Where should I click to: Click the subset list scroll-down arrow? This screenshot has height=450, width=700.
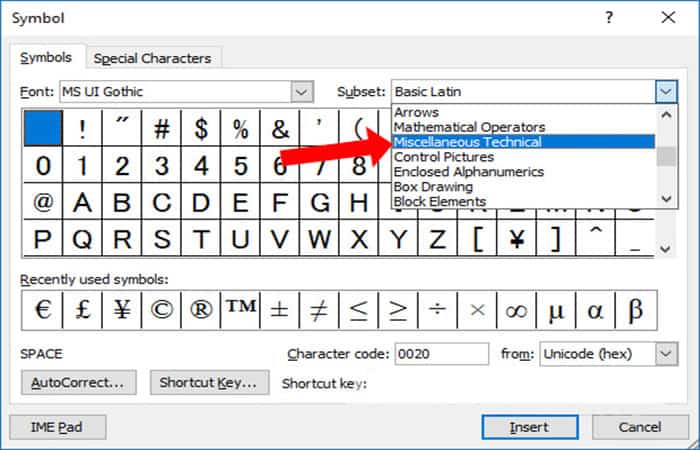pos(666,199)
